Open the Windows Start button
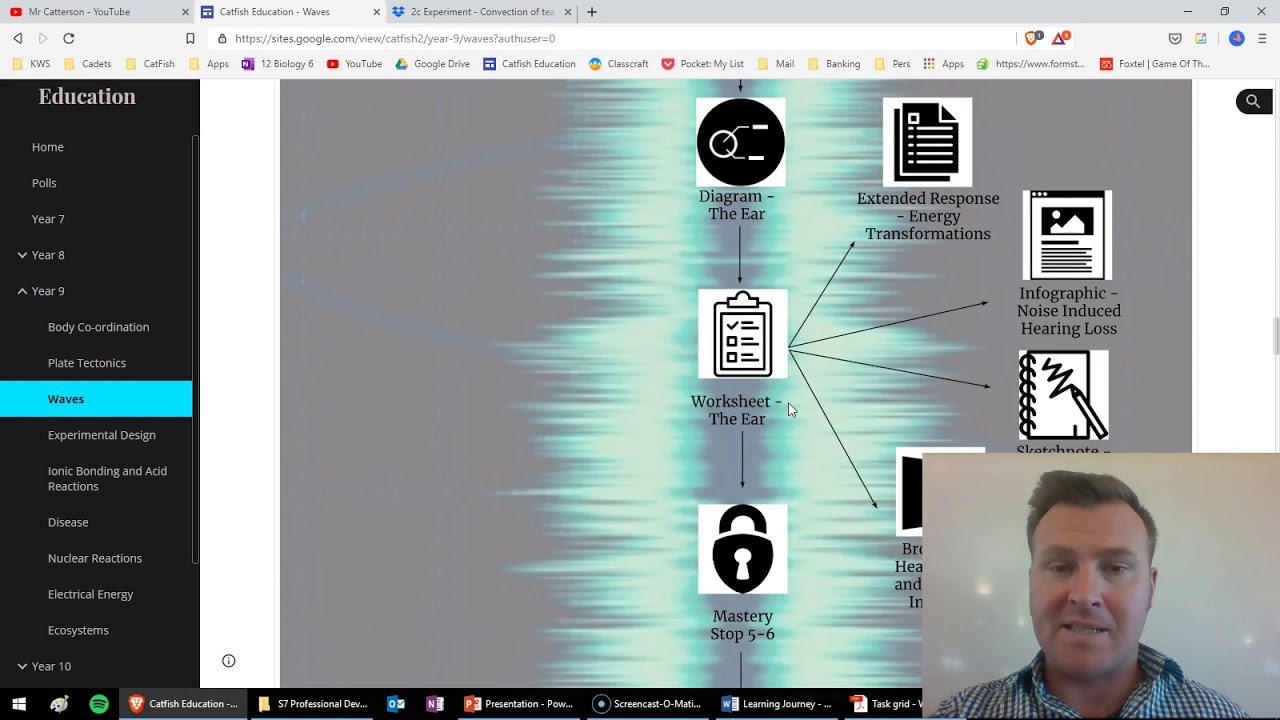Screen dimensions: 1280x720 click(18, 704)
